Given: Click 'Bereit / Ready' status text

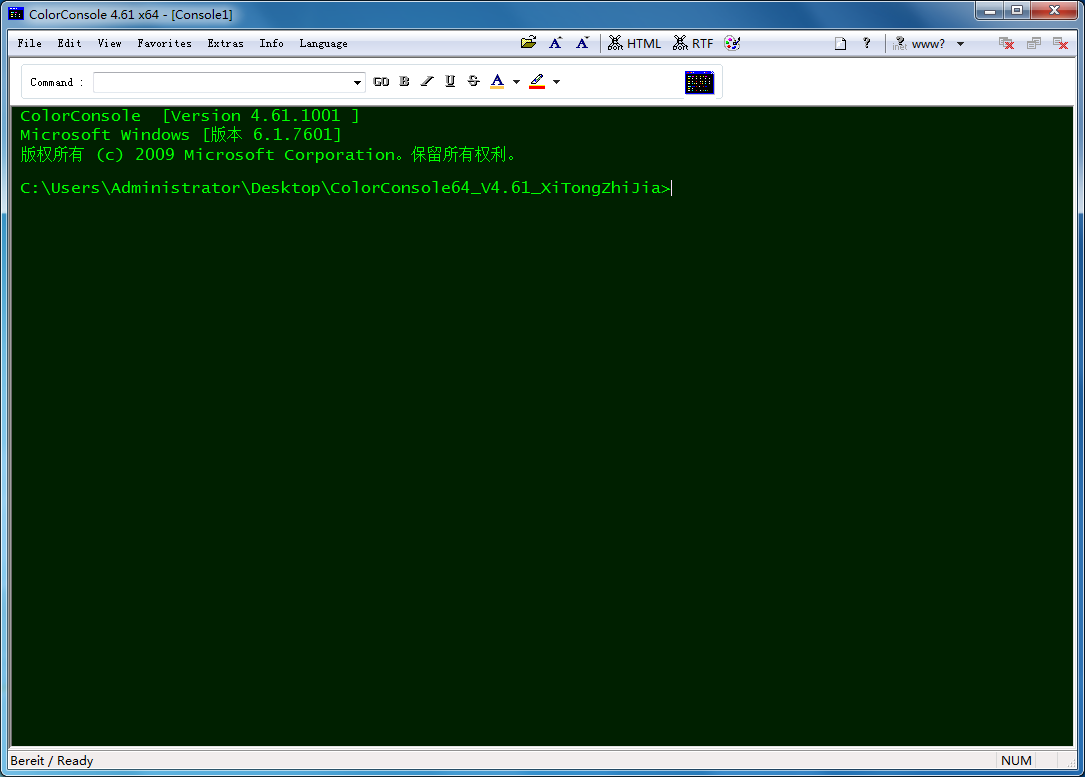Looking at the screenshot, I should point(52,760).
